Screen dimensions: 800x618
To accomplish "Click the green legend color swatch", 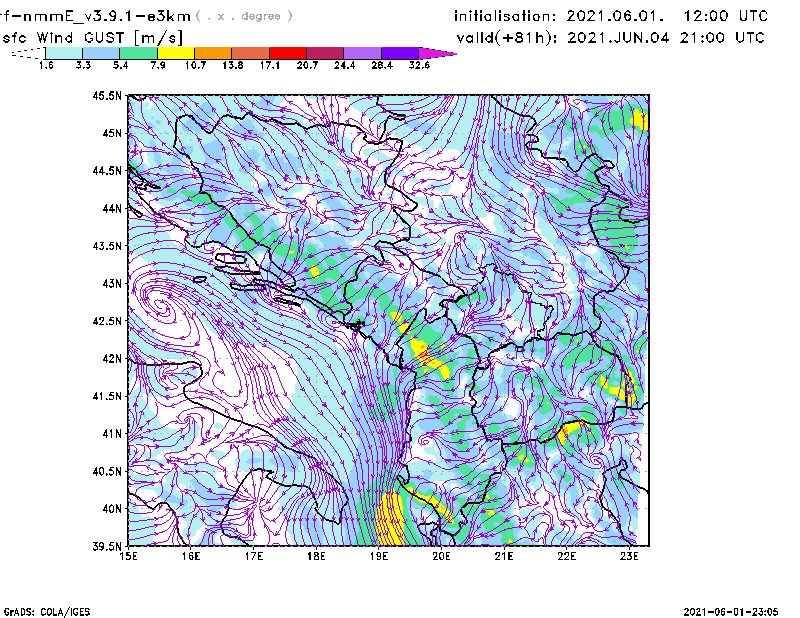I will click(138, 53).
